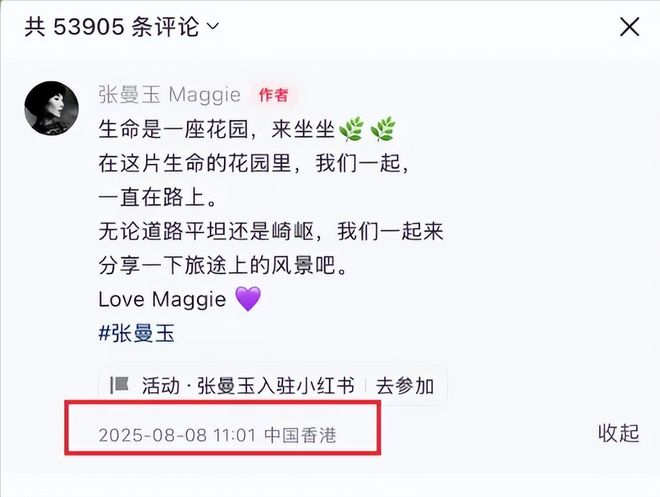Click the first leaf emoji
The height and width of the screenshot is (497, 660).
click(x=351, y=129)
